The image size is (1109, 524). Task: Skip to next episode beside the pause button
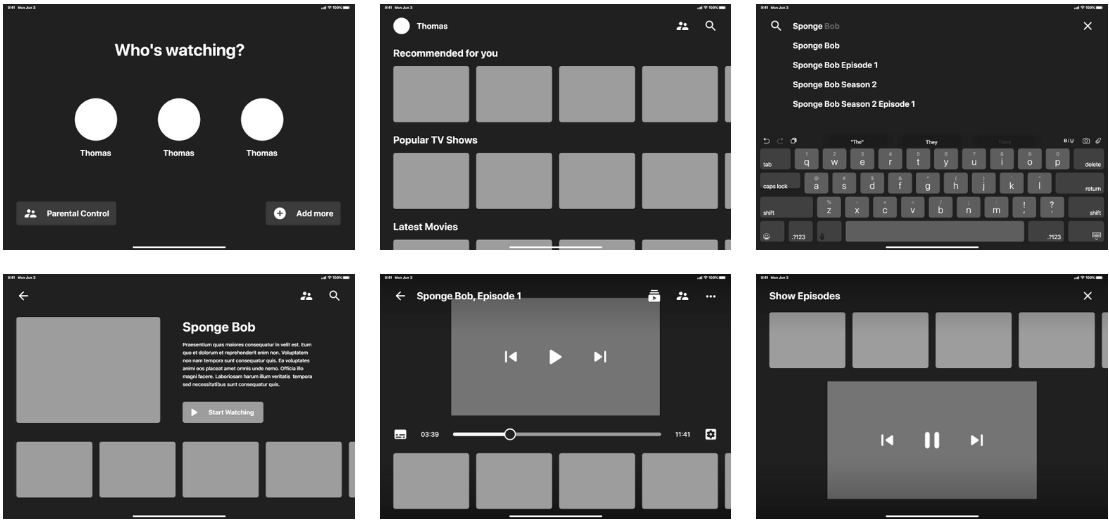[977, 440]
